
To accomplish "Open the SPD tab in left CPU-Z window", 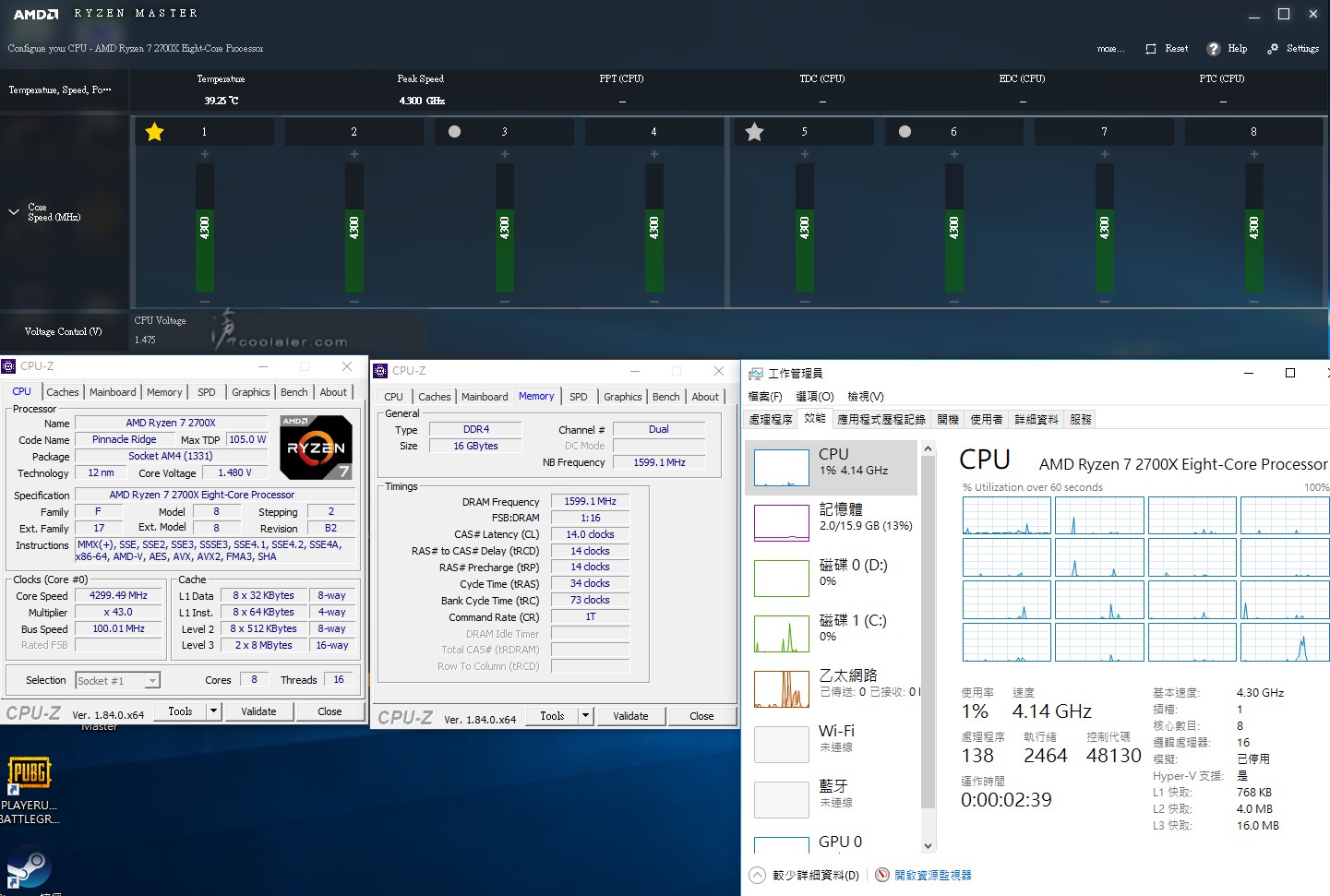I will click(x=207, y=392).
